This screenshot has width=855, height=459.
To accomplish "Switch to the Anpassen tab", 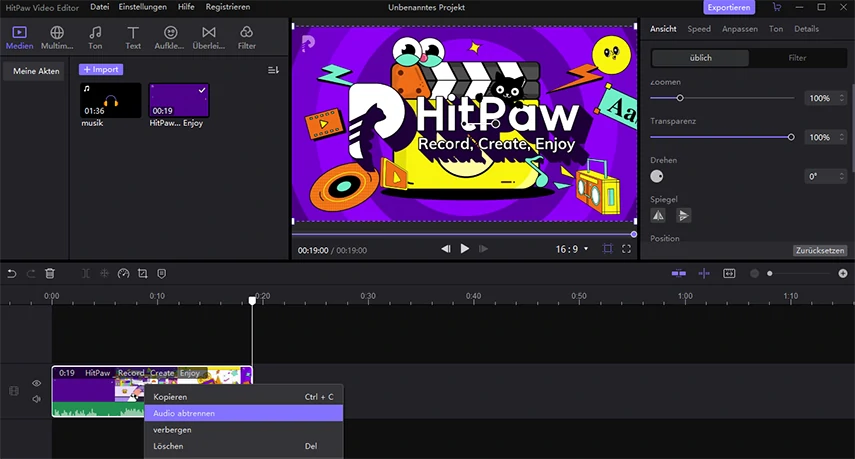I will click(x=740, y=29).
